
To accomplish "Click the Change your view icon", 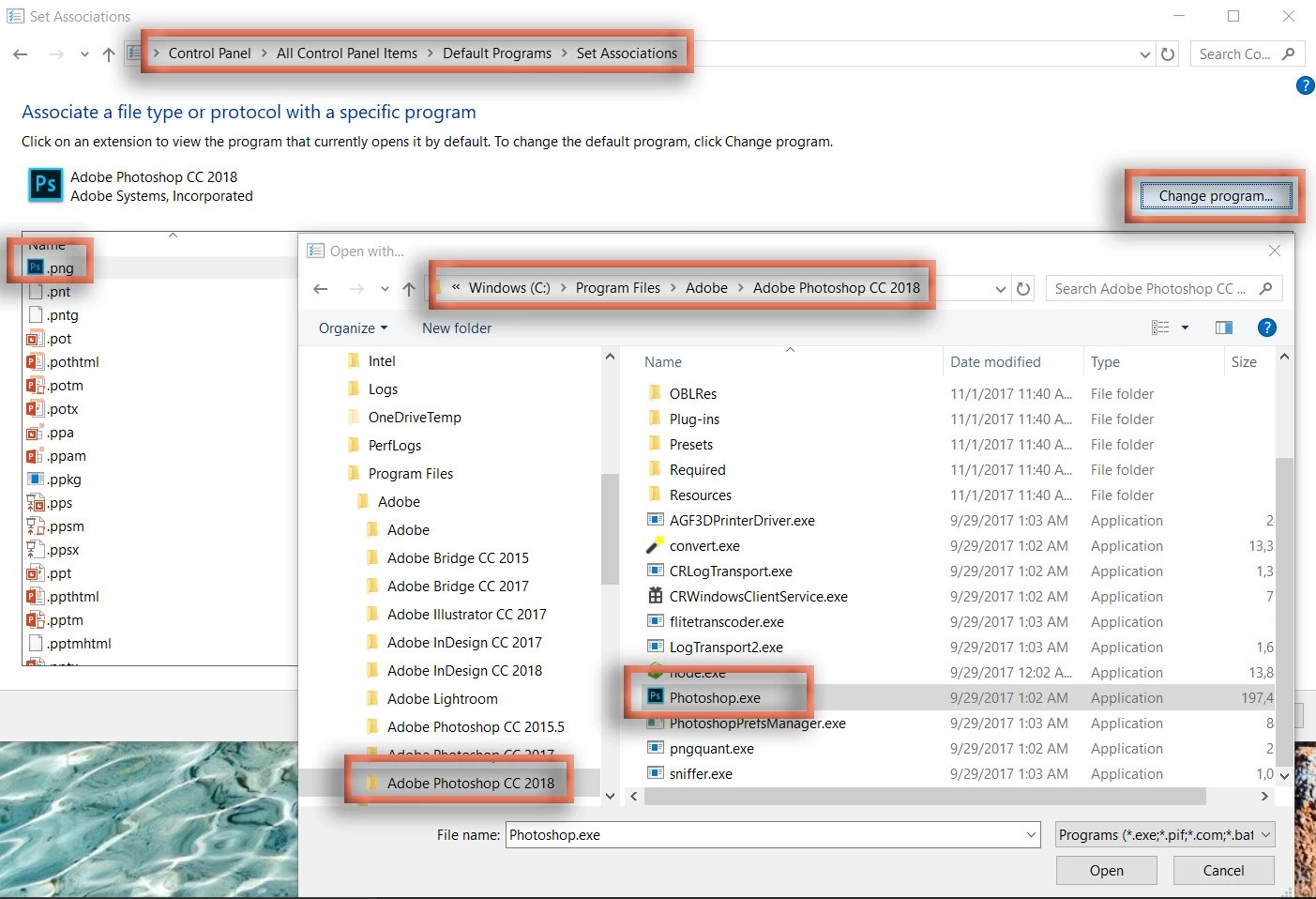I will click(x=1160, y=328).
